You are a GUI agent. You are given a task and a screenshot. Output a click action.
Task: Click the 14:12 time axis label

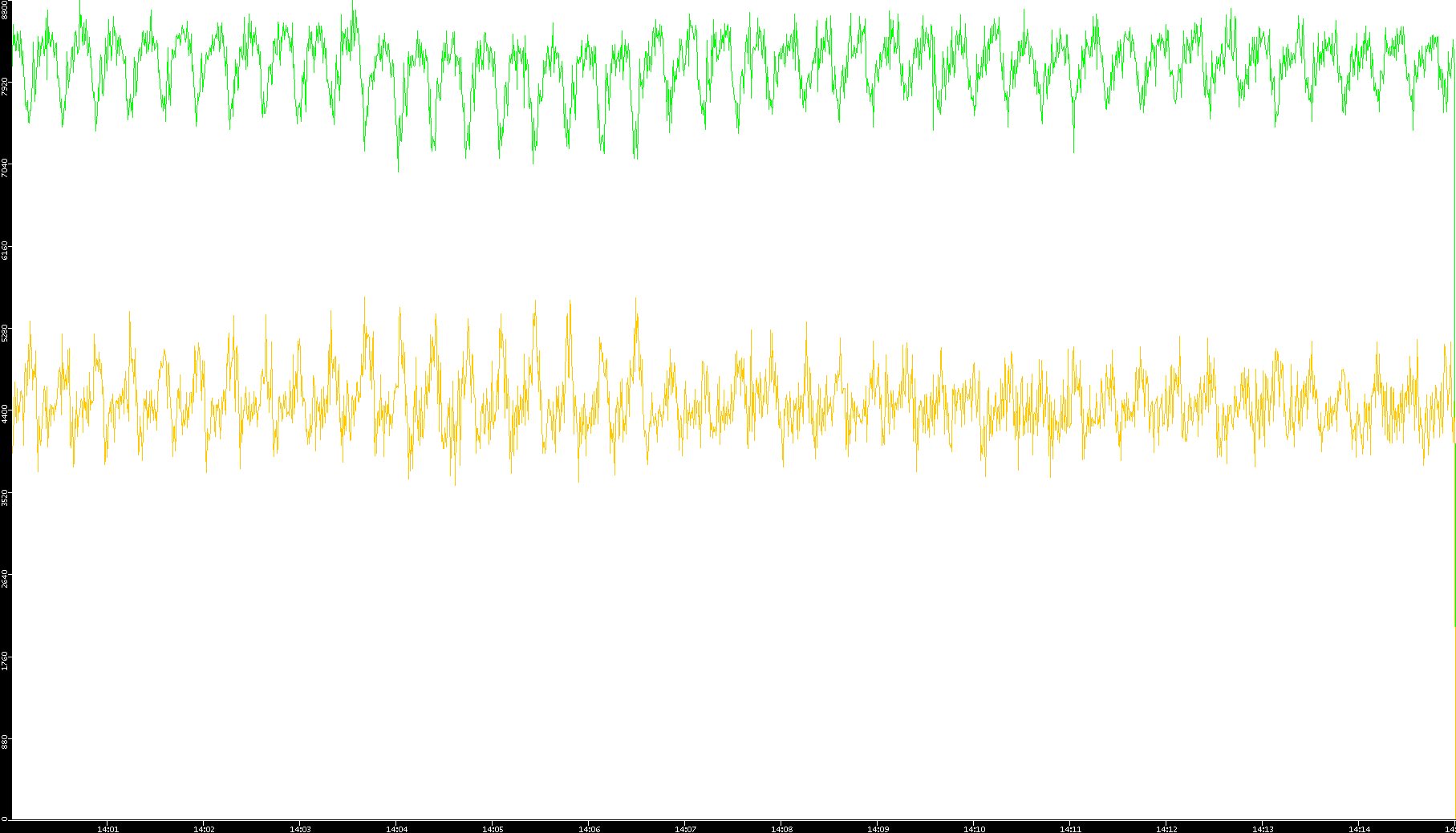pyautogui.click(x=1166, y=829)
